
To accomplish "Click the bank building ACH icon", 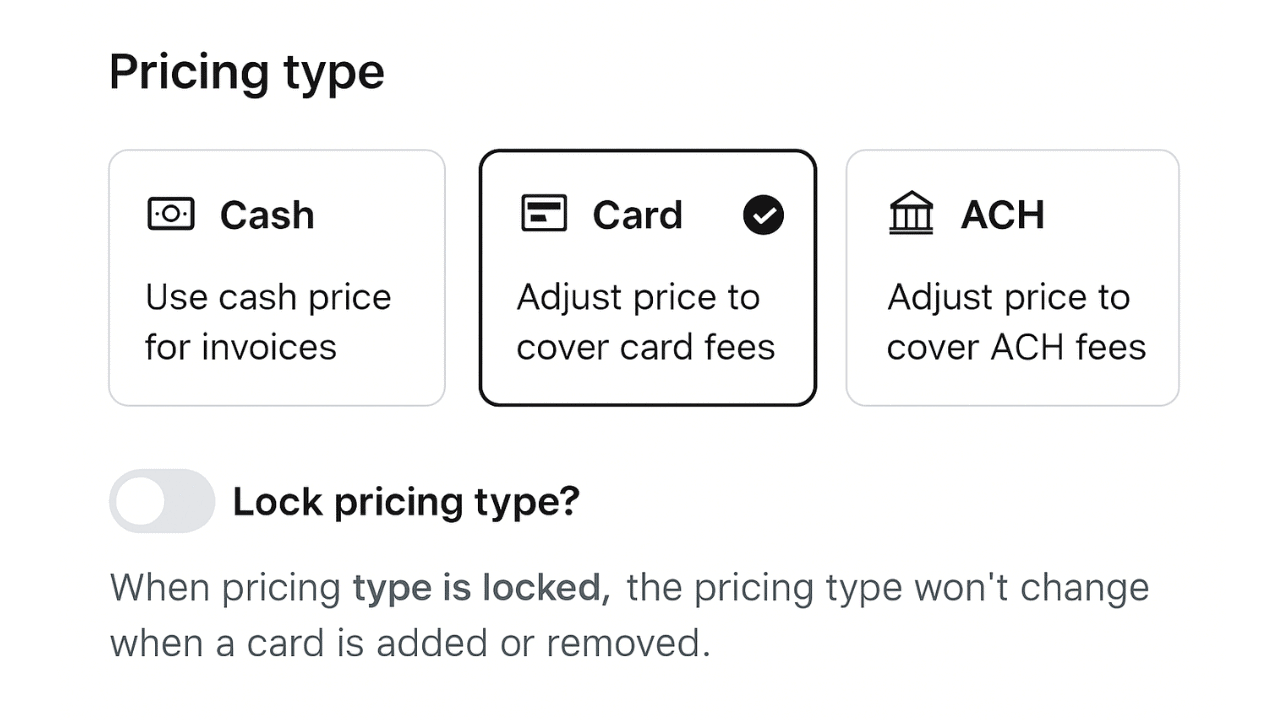I will pyautogui.click(x=911, y=214).
